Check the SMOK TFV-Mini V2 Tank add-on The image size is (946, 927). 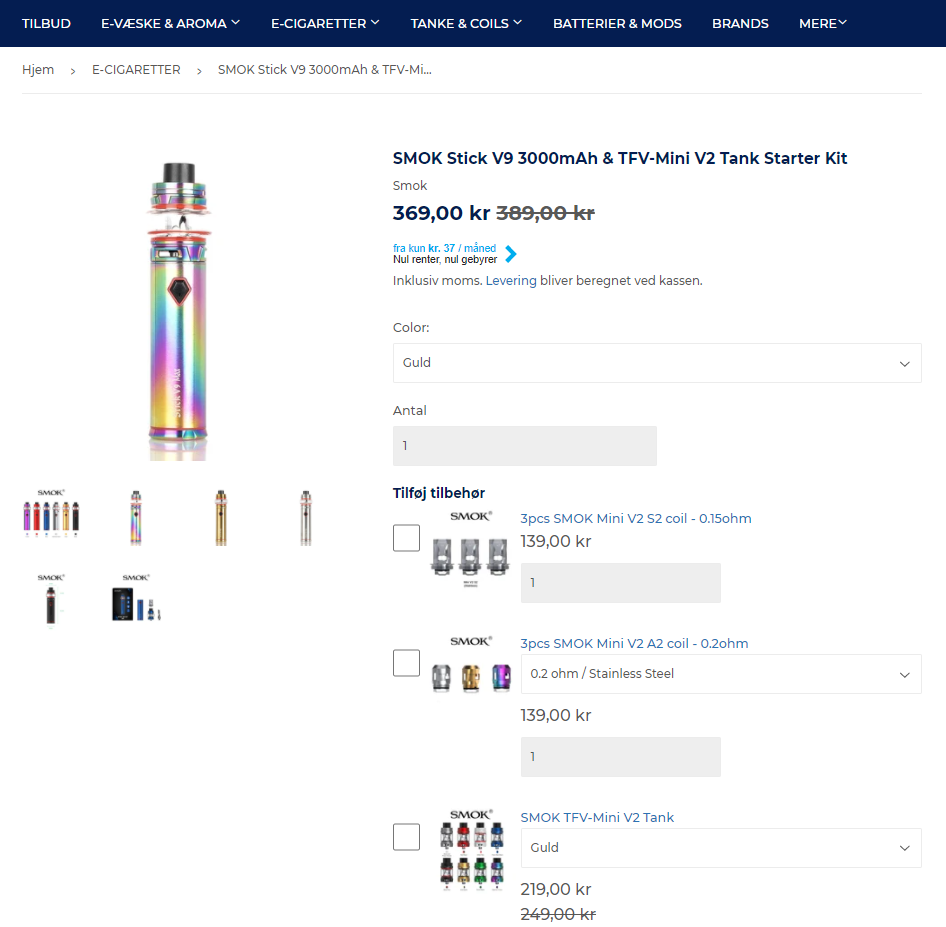[x=406, y=837]
